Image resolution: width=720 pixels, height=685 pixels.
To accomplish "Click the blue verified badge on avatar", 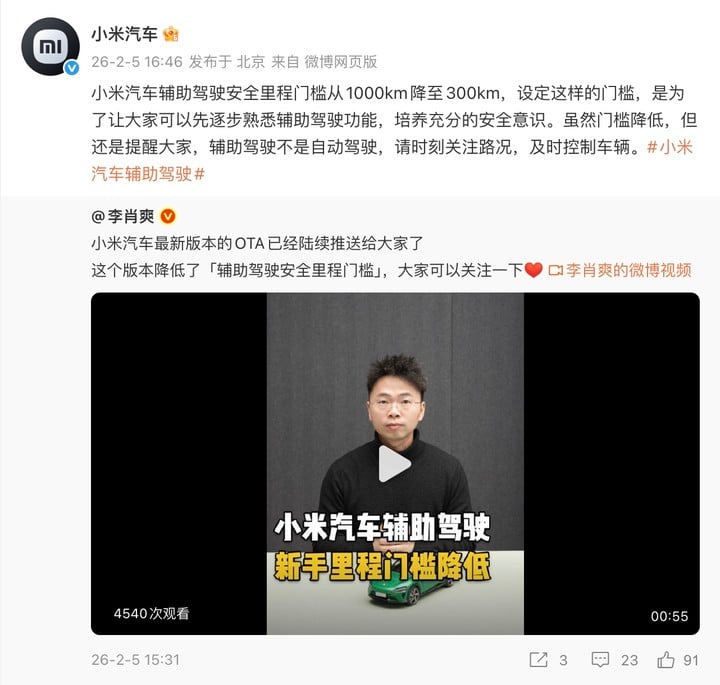I will pyautogui.click(x=72, y=68).
